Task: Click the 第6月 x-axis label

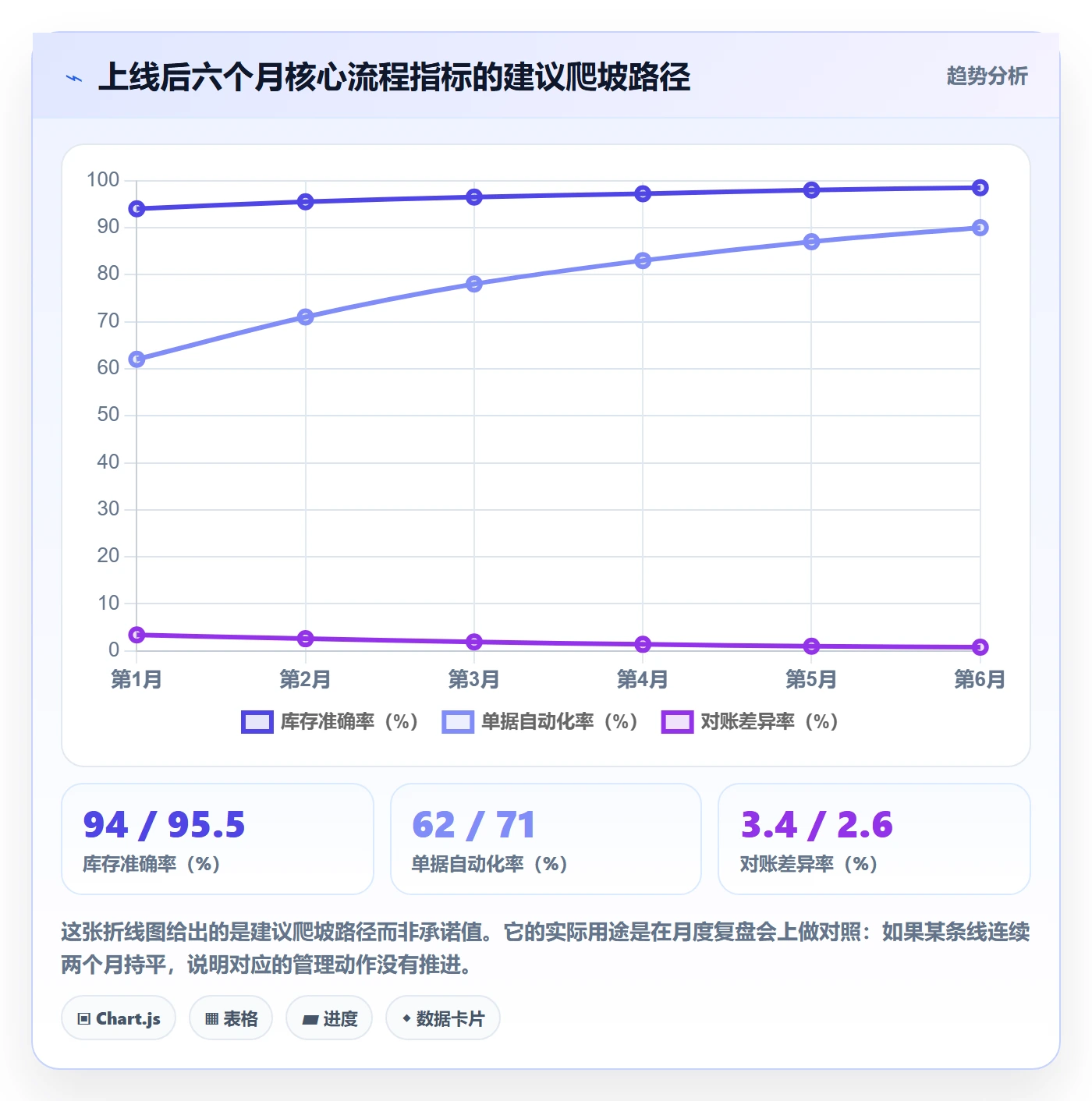Action: click(x=980, y=679)
